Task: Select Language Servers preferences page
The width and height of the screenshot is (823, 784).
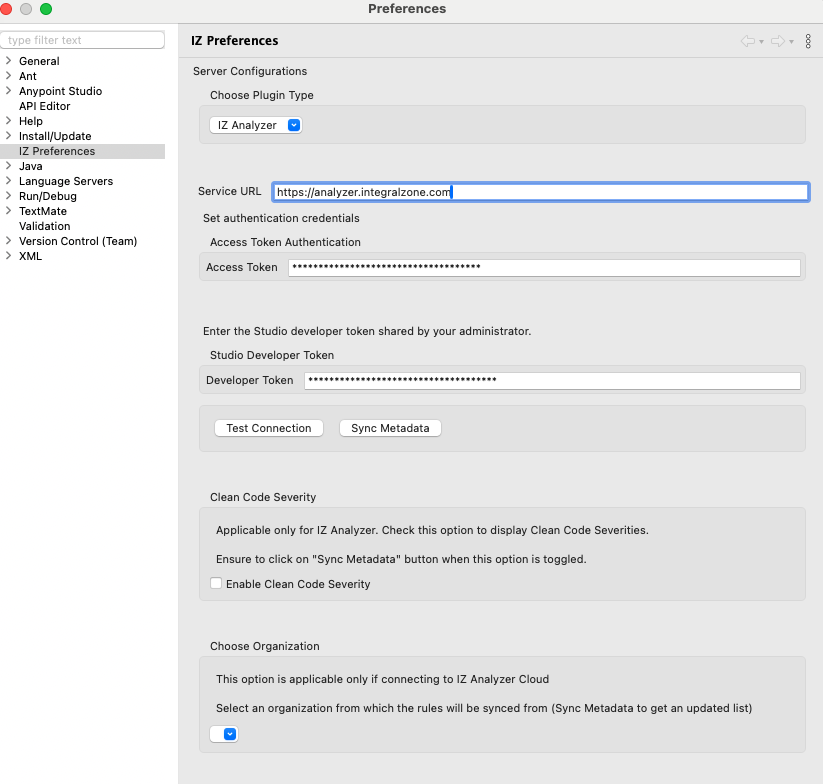Action: coord(66,181)
